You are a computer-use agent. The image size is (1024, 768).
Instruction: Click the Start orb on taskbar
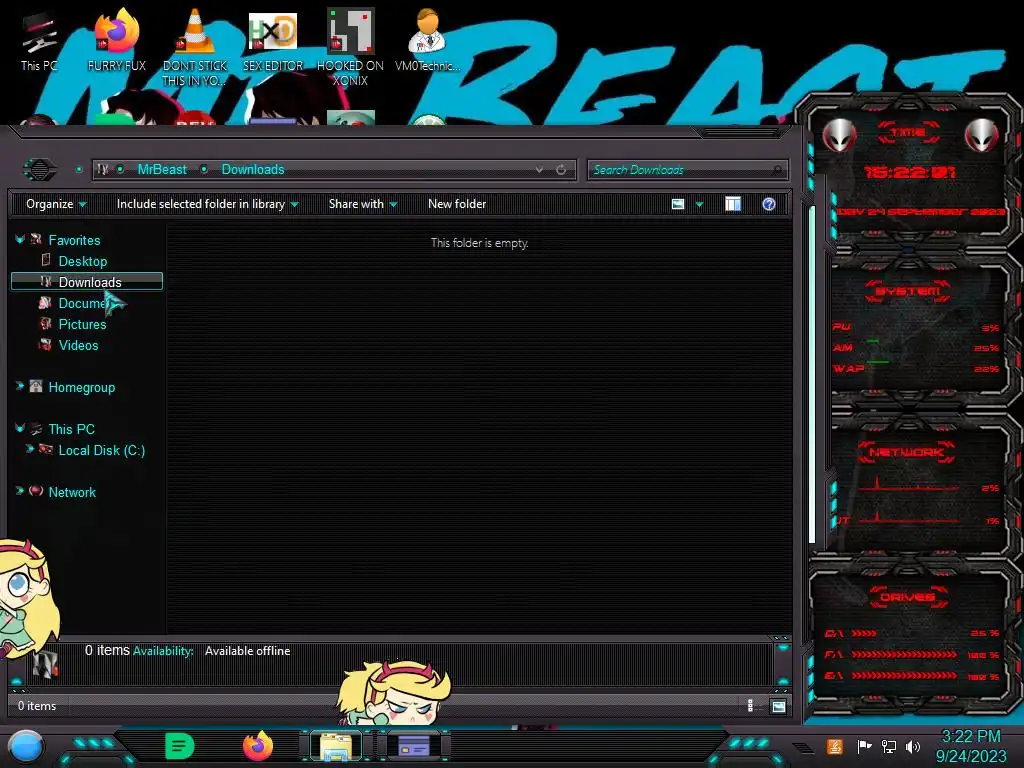point(26,747)
